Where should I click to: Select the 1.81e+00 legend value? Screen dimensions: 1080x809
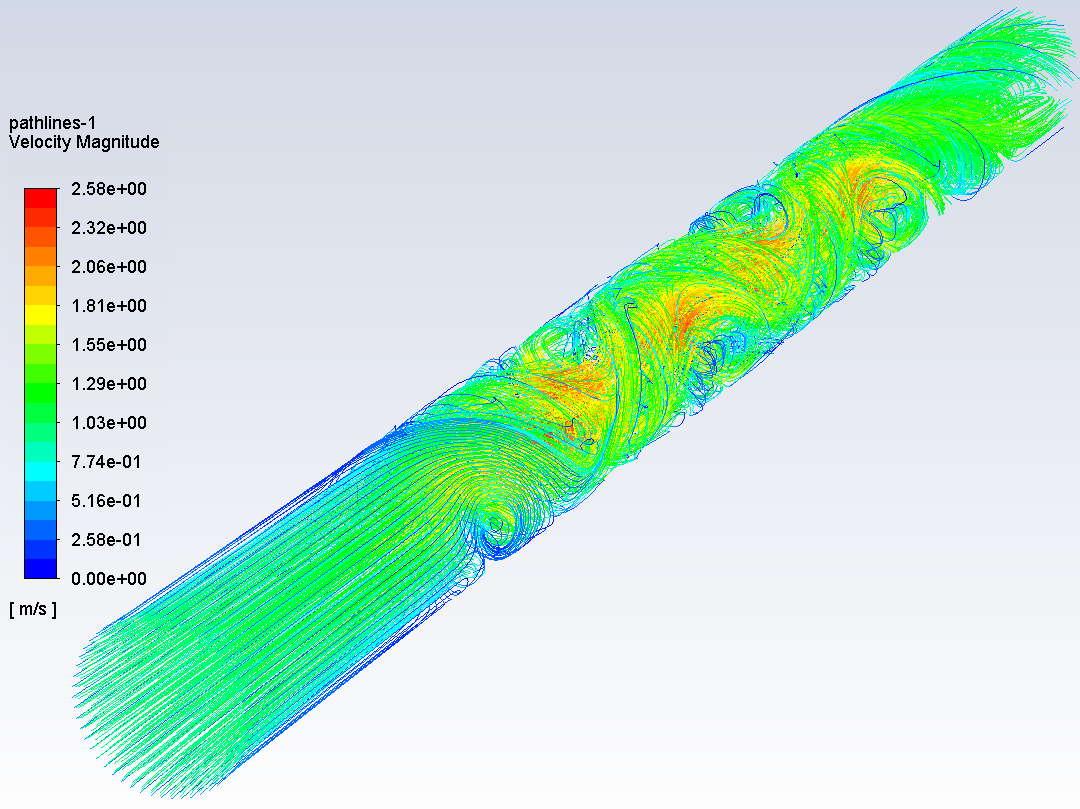109,306
